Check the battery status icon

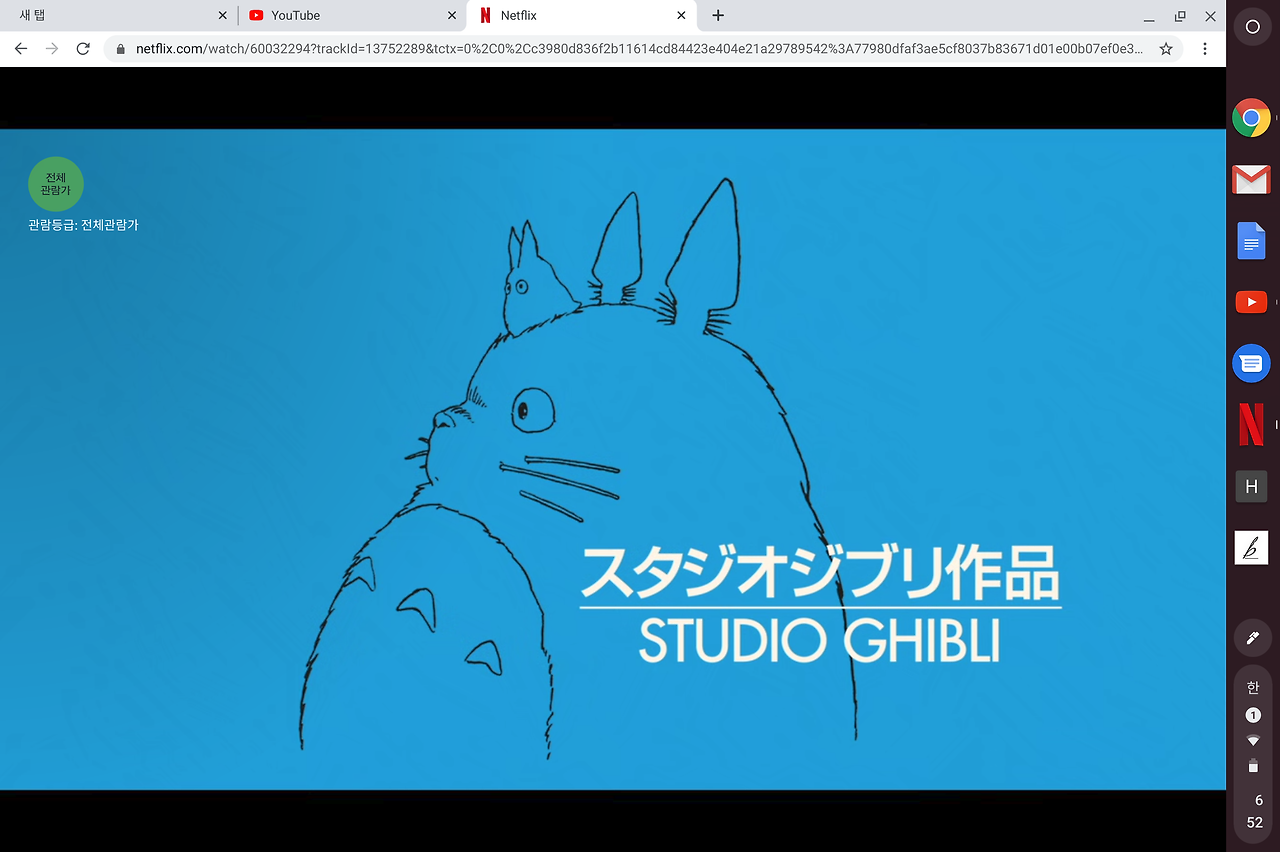pyautogui.click(x=1253, y=766)
